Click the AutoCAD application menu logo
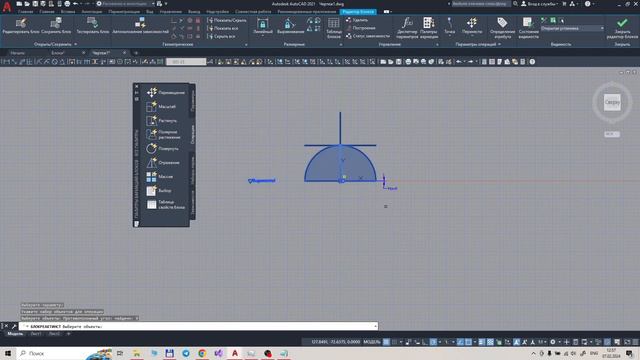This screenshot has height=360, width=640. 7,8
